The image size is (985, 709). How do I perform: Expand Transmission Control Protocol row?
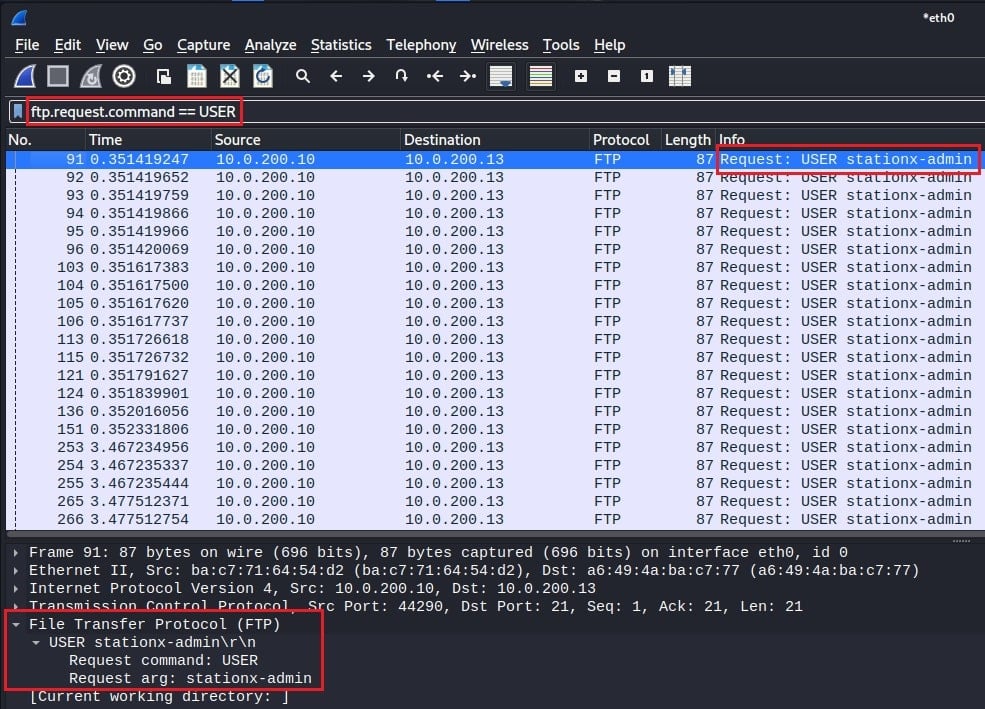pos(16,607)
